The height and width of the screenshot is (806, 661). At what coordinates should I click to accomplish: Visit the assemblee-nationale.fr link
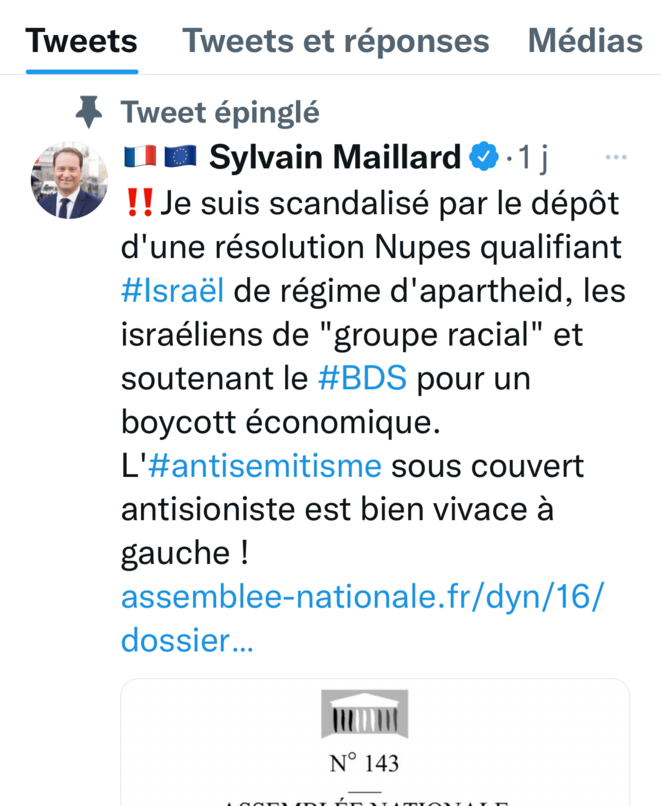pyautogui.click(x=363, y=597)
